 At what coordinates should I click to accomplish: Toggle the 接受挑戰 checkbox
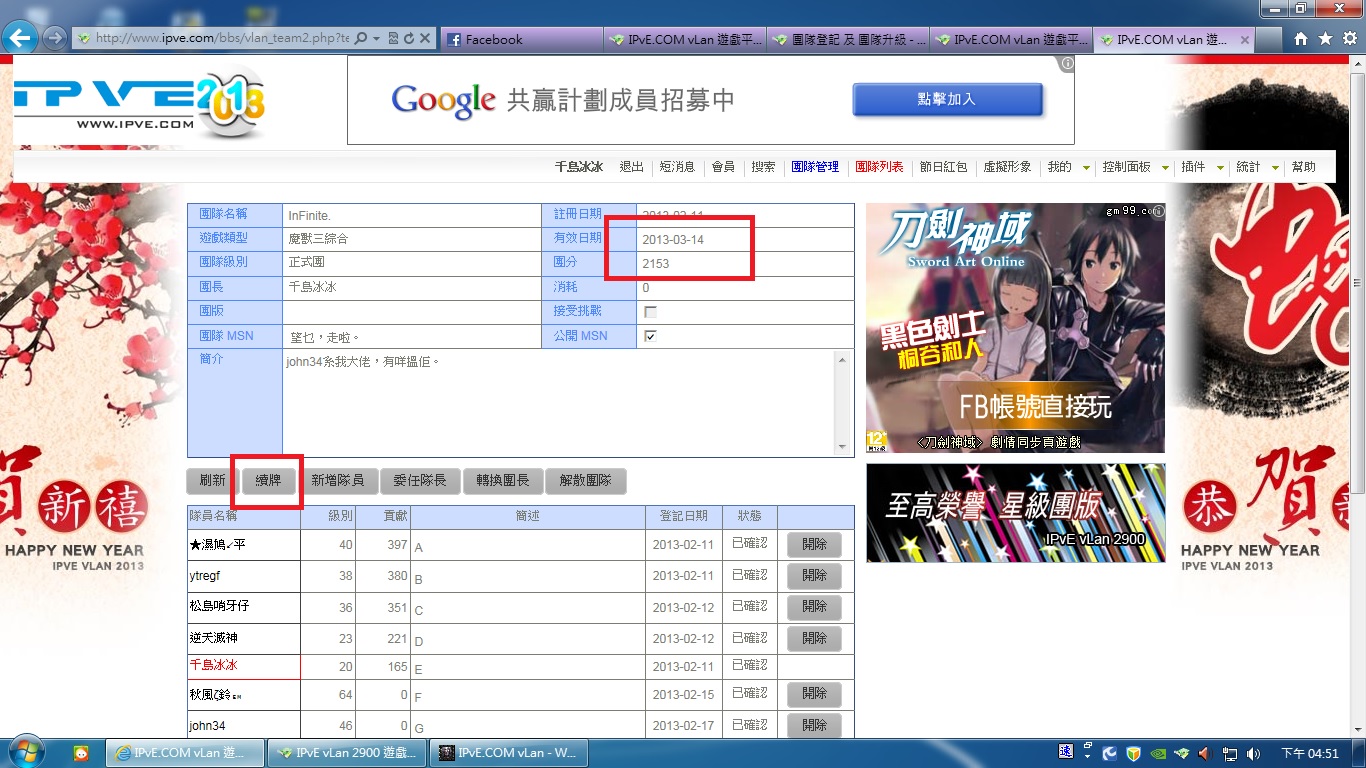click(651, 312)
